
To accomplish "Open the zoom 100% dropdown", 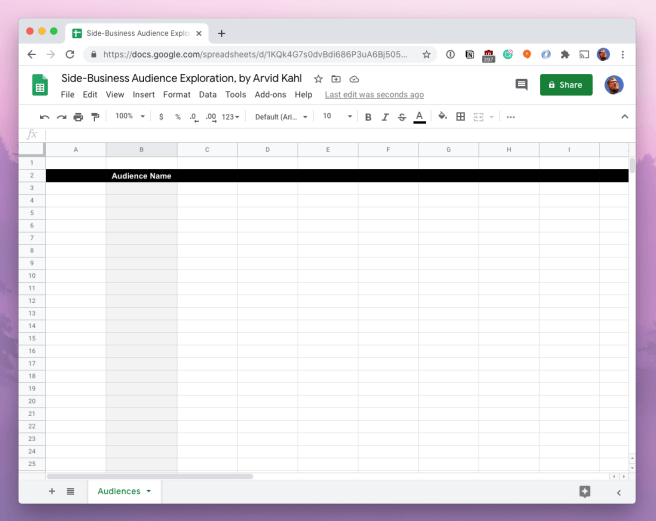I will [x=130, y=116].
